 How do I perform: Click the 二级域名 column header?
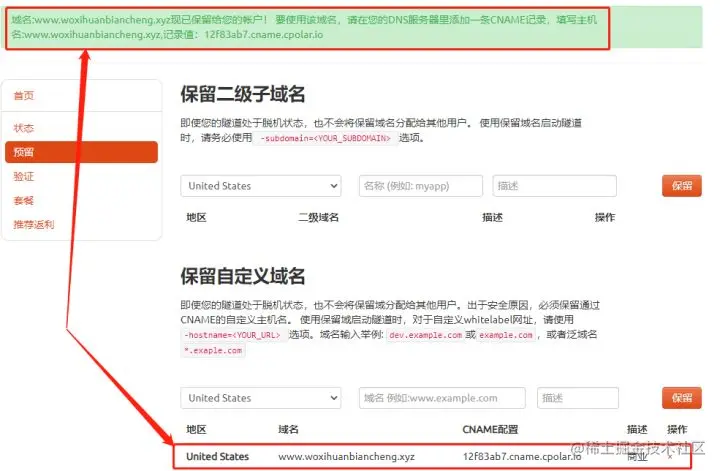point(319,218)
